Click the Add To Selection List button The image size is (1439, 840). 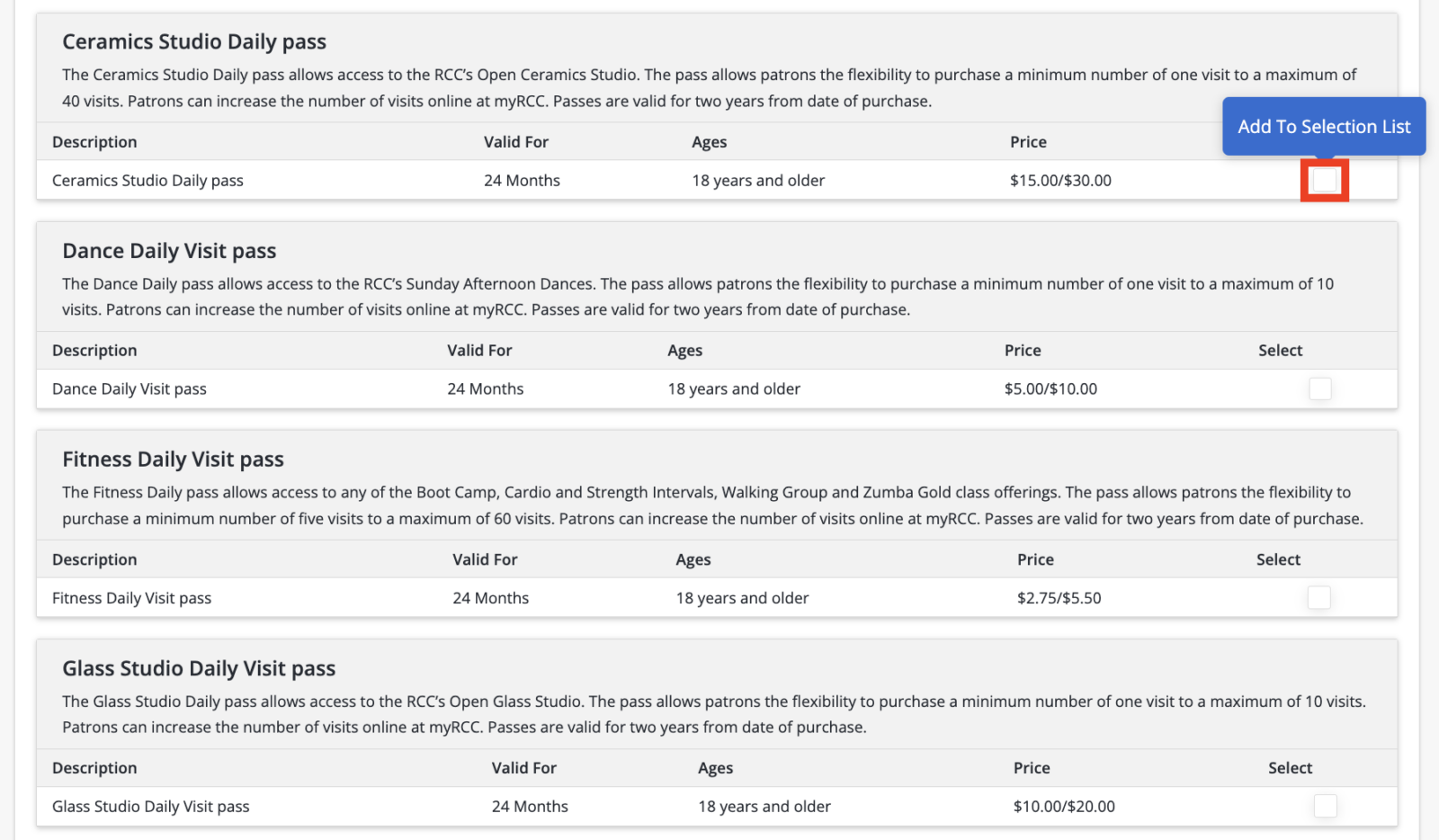pos(1323,126)
